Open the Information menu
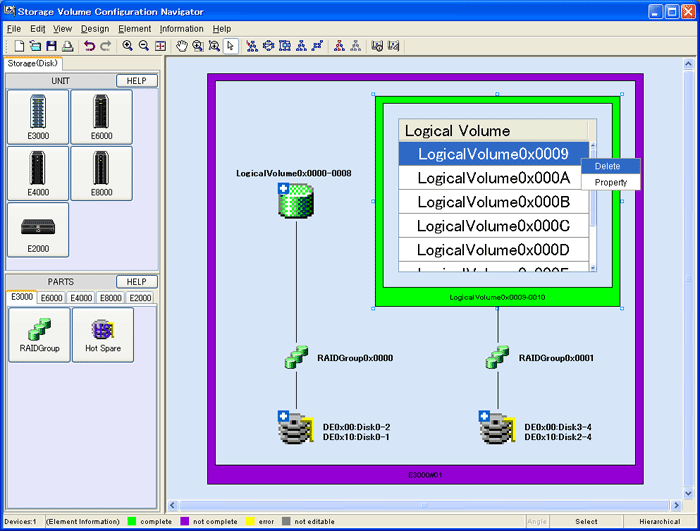The height and width of the screenshot is (531, 700). coord(181,29)
